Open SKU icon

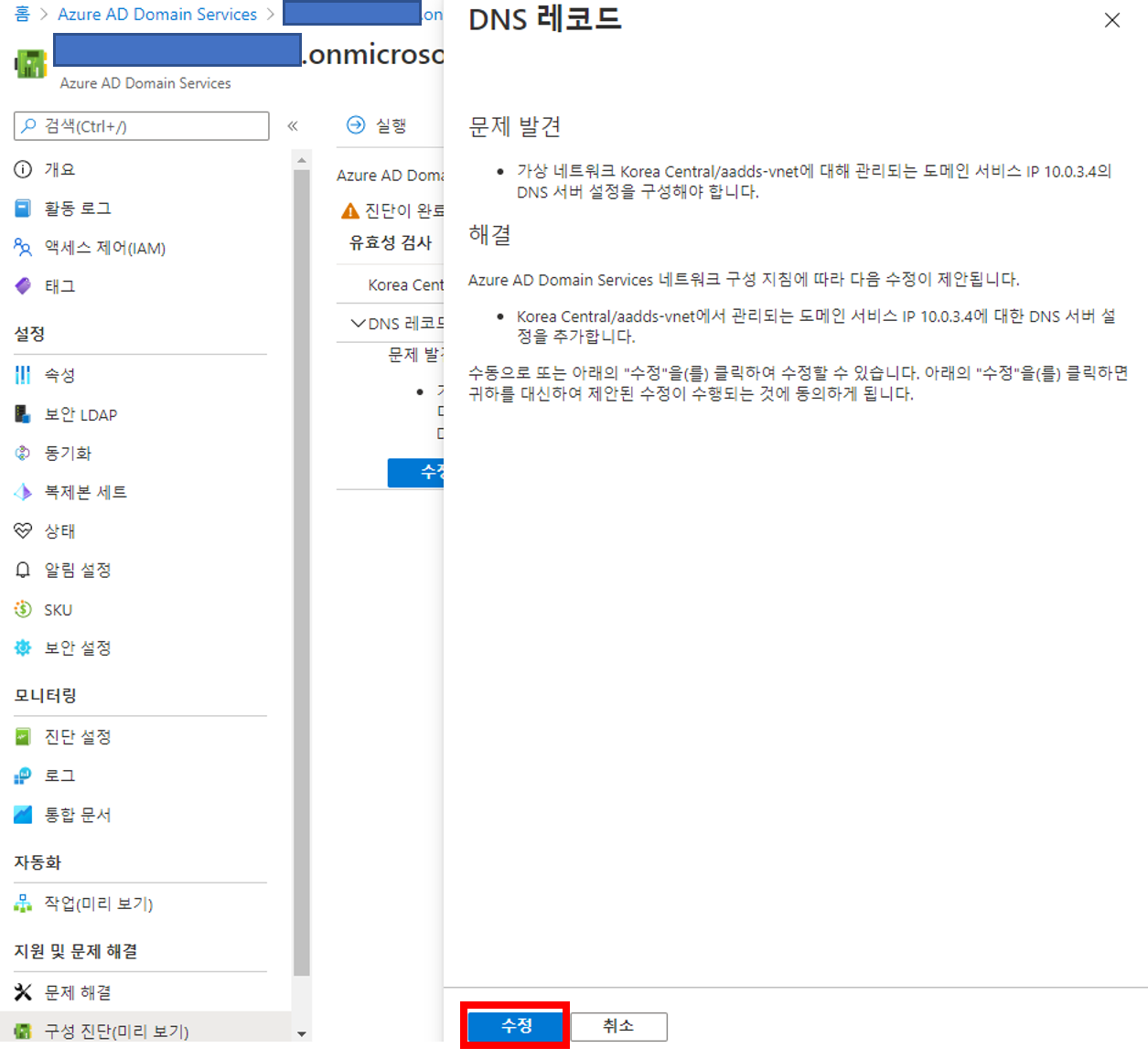pos(23,609)
